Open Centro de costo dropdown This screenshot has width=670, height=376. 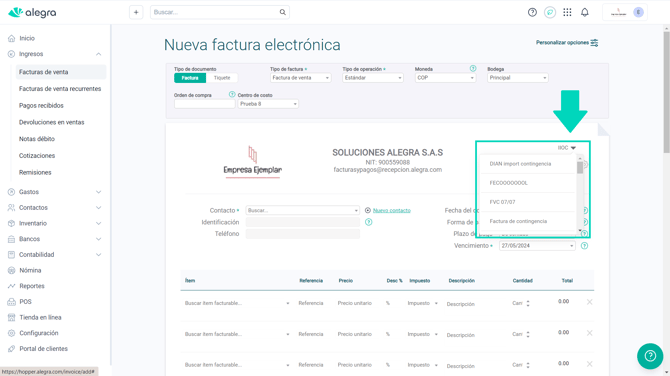click(x=268, y=104)
